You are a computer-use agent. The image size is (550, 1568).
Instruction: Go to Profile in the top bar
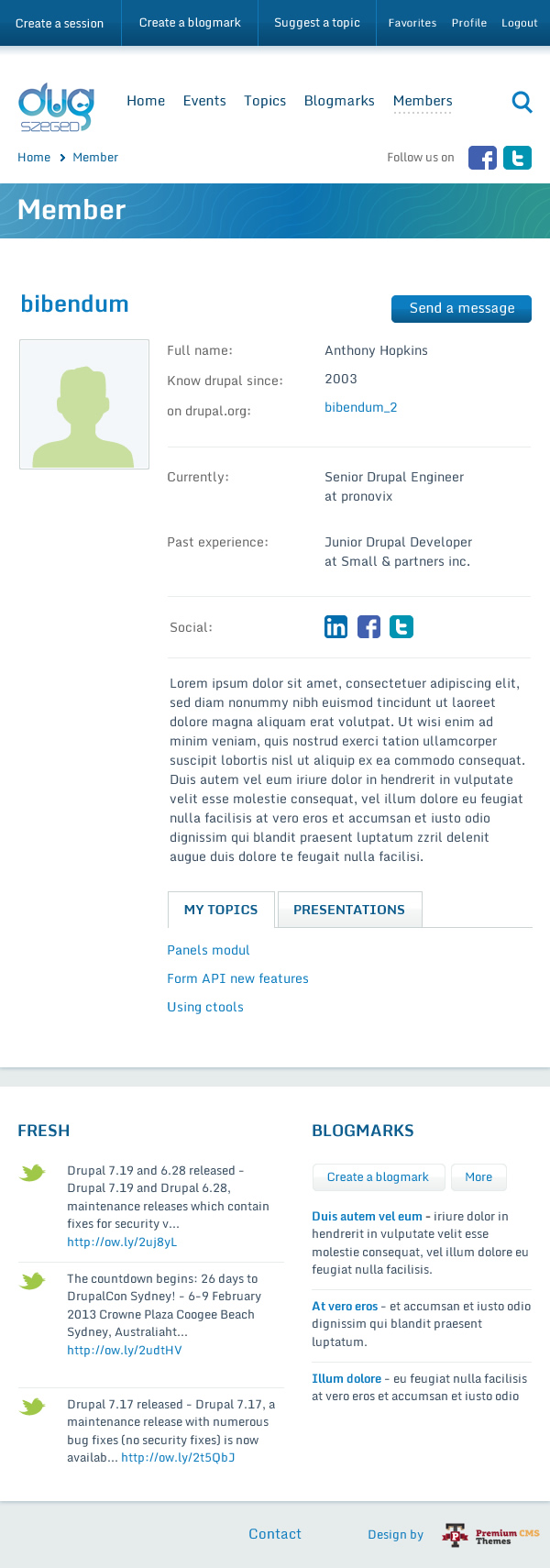469,23
